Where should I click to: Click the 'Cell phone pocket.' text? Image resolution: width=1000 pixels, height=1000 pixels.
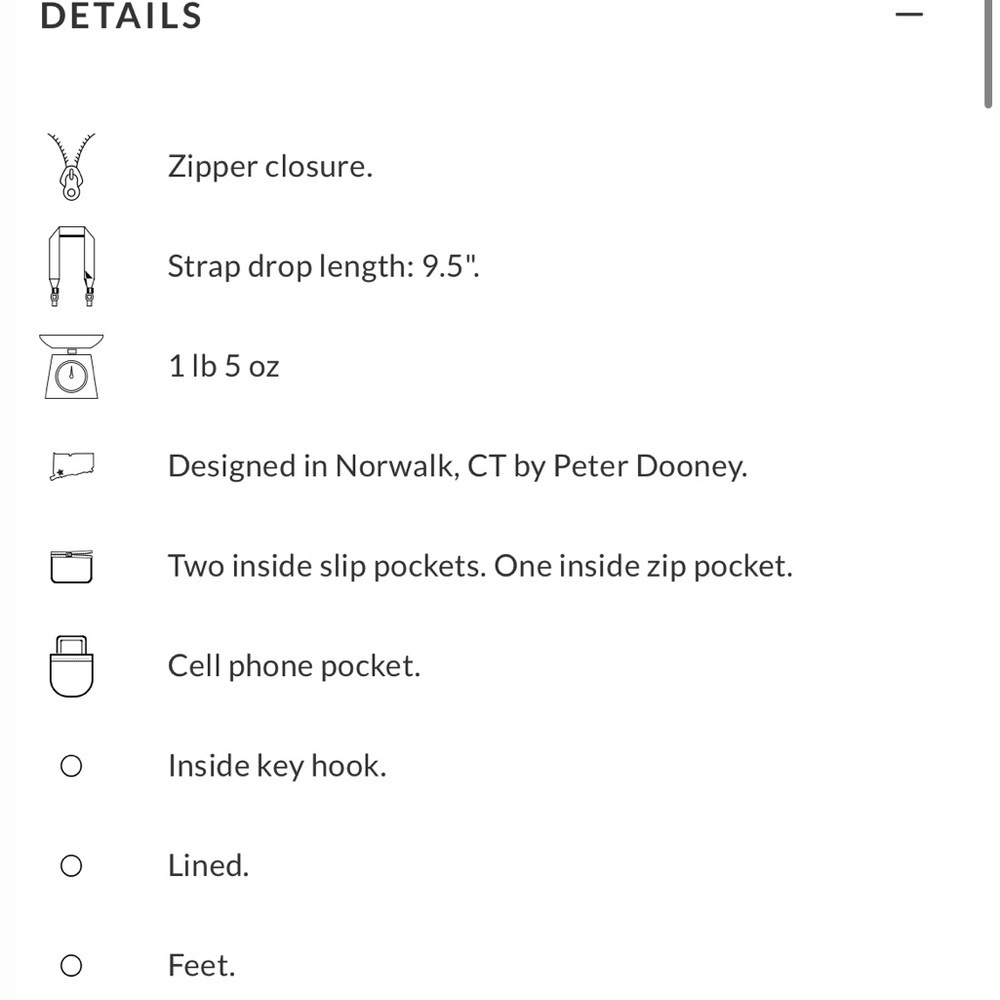pos(294,666)
